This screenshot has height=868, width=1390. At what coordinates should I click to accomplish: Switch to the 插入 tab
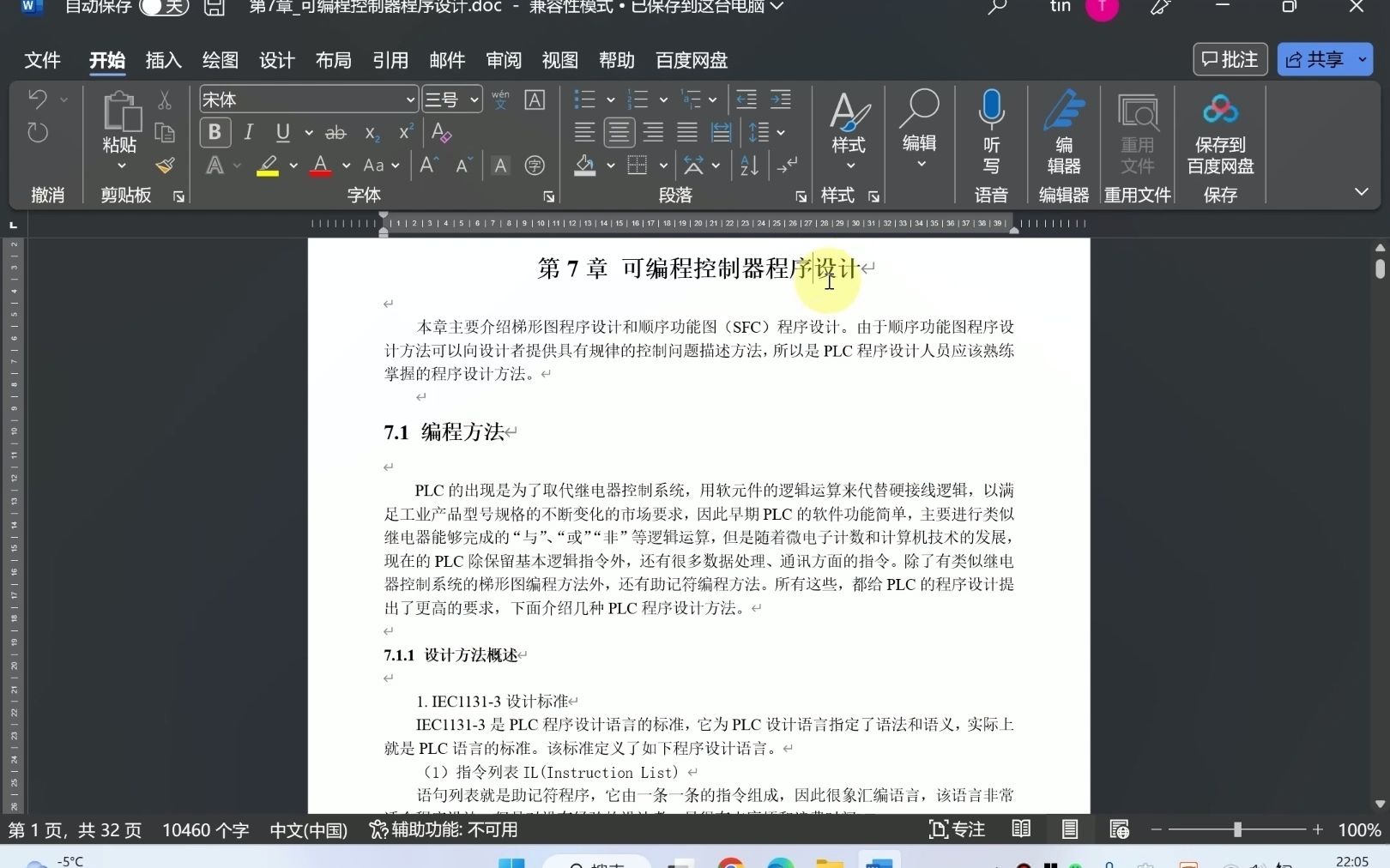pos(163,60)
